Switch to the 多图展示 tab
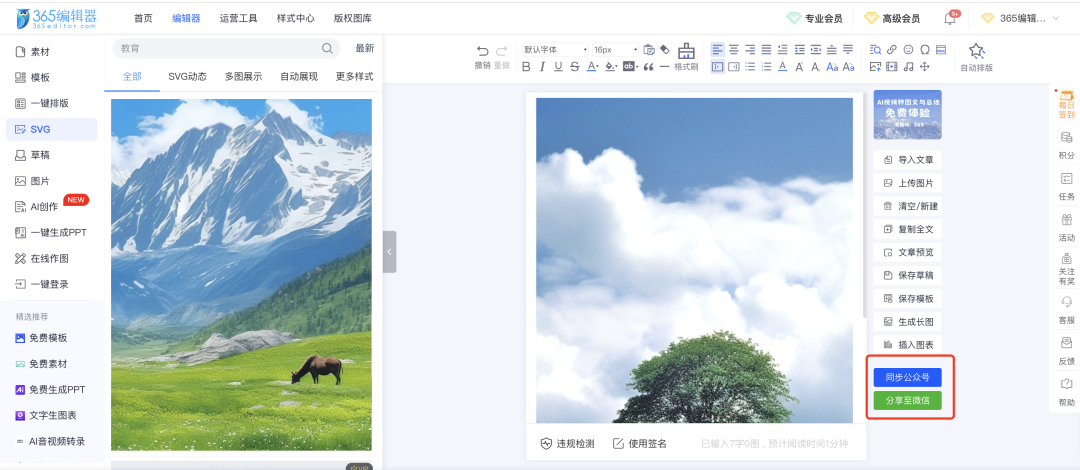 [x=243, y=76]
